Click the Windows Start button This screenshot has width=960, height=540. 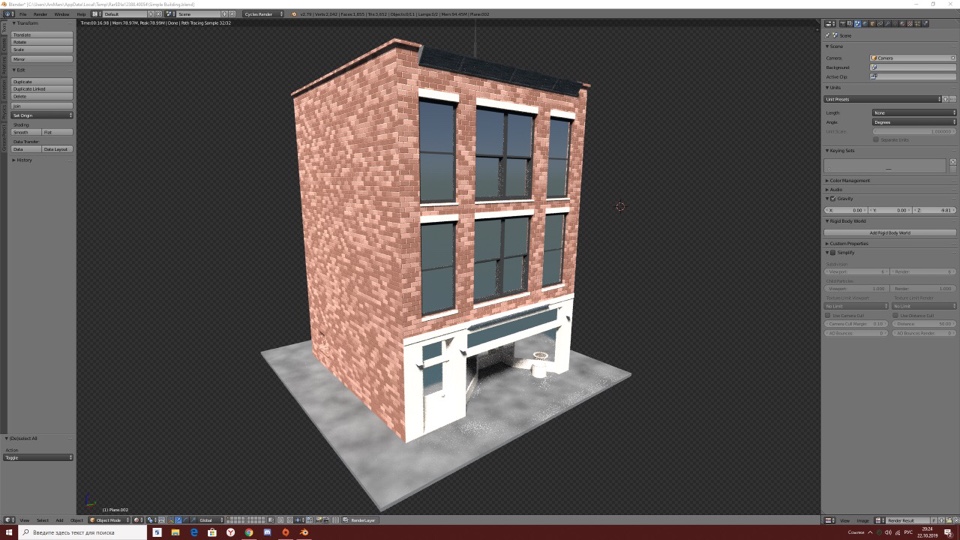point(9,532)
